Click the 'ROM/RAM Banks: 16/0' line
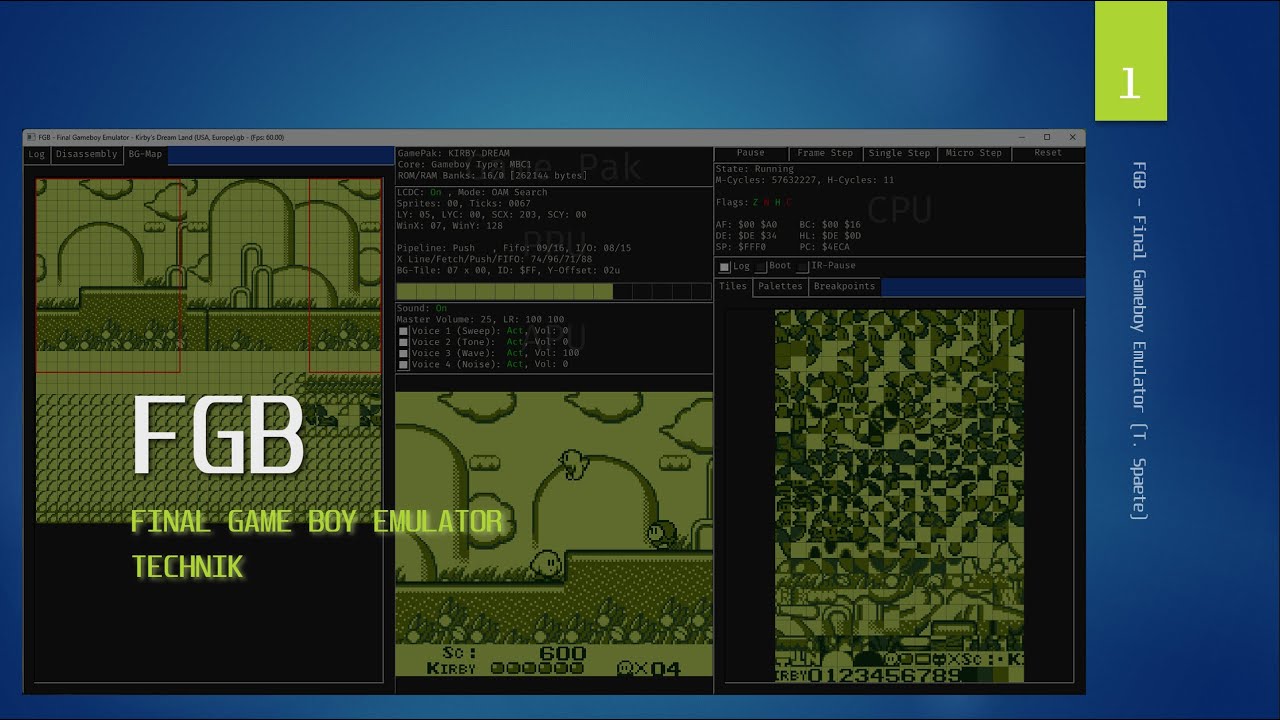The width and height of the screenshot is (1280, 720). tap(492, 176)
